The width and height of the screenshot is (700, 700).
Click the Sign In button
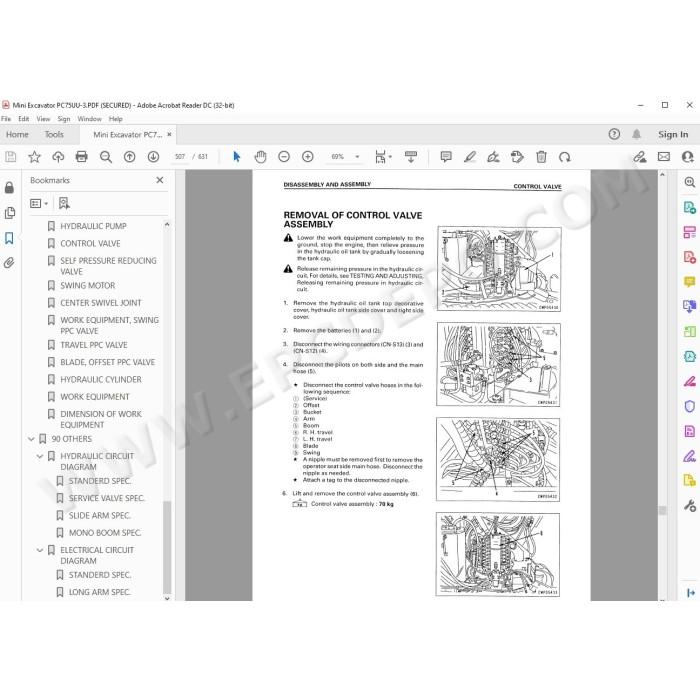click(673, 134)
